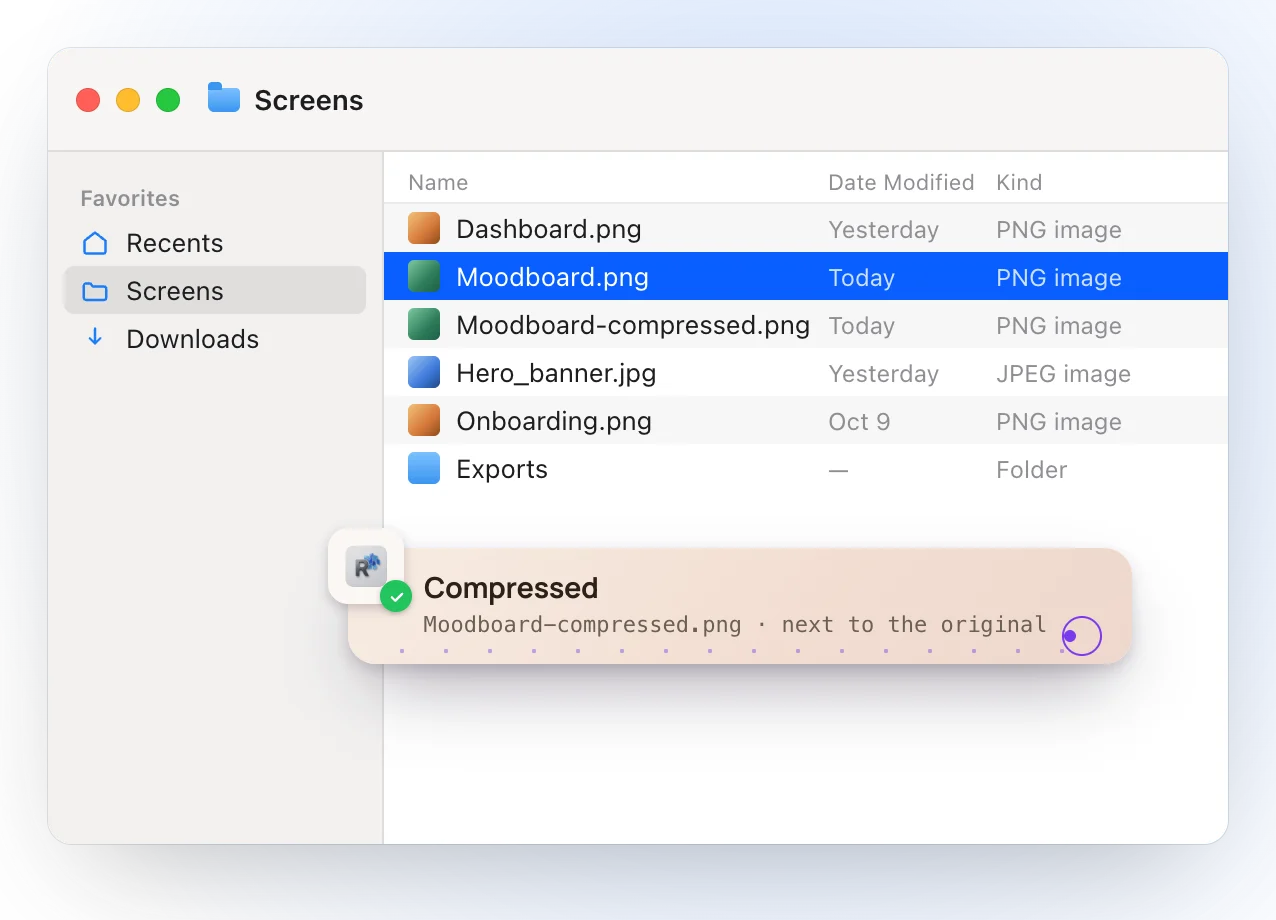The width and height of the screenshot is (1276, 920).
Task: Select the Dashboard.png file name
Action: click(549, 229)
